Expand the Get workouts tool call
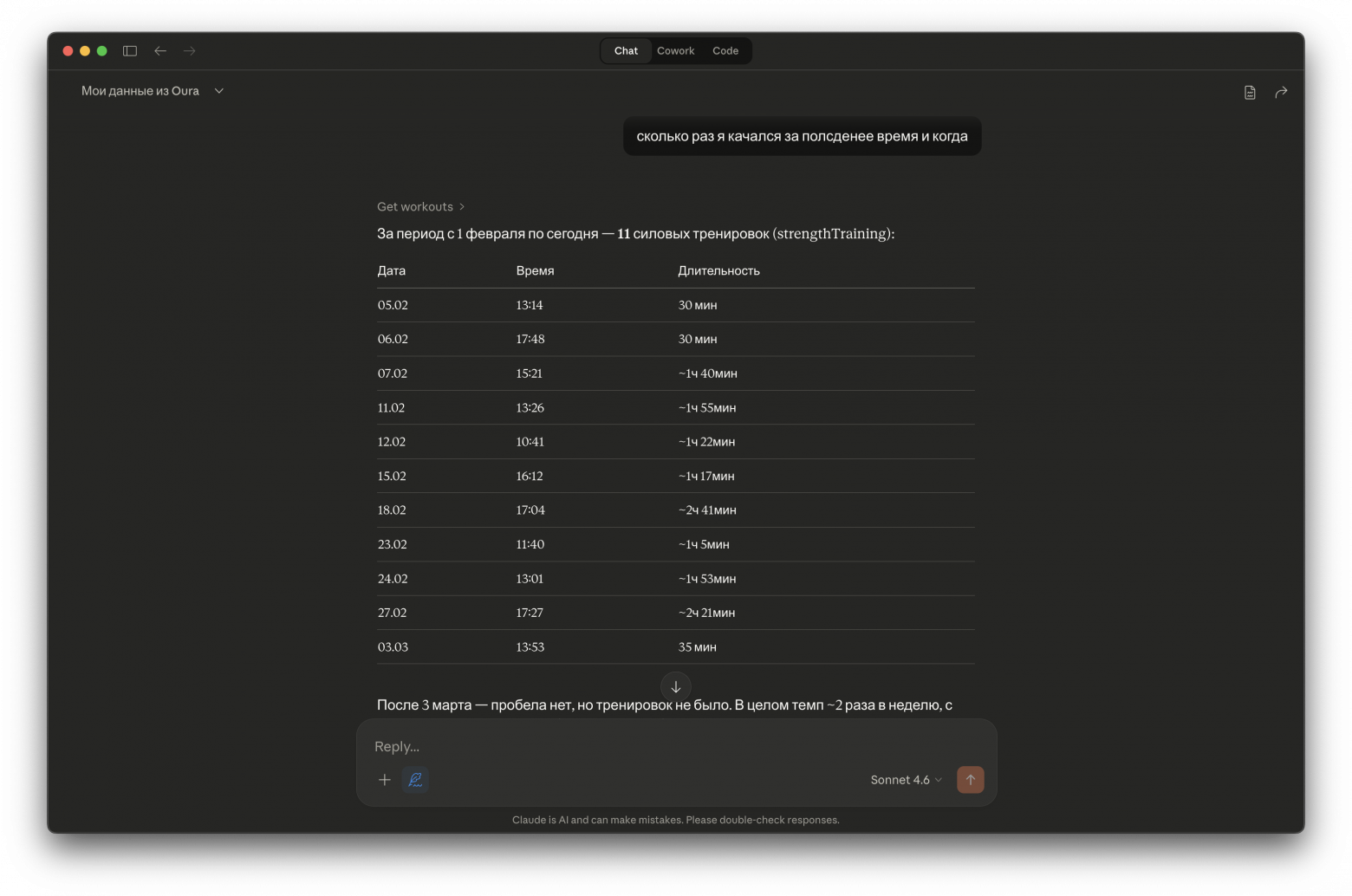This screenshot has height=896, width=1352. 420,206
